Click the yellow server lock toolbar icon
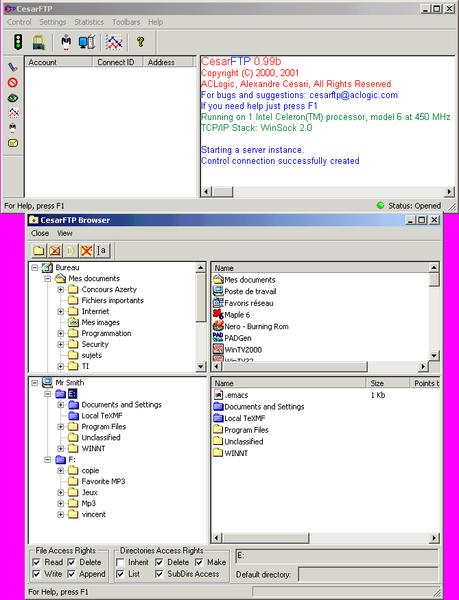Viewport: 459px width, 600px height. coord(39,42)
